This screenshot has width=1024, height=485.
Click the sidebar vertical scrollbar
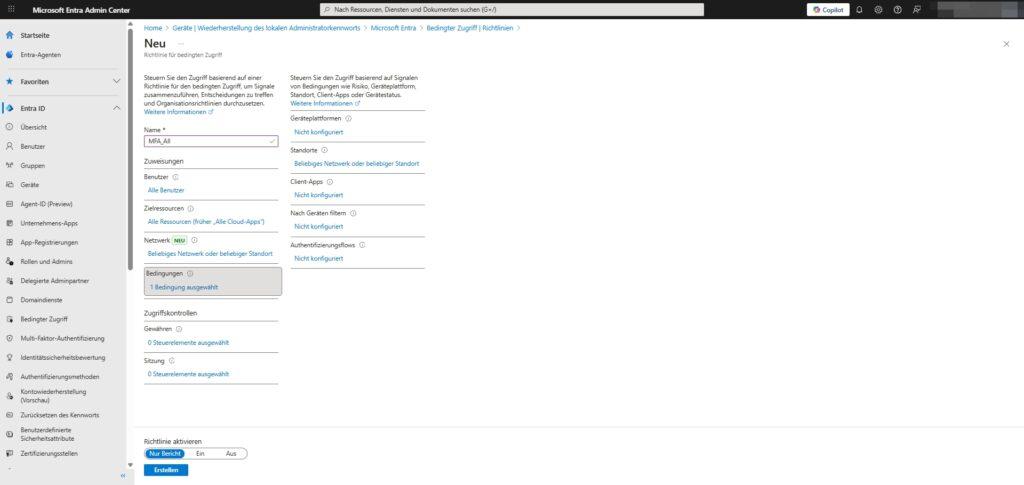click(130, 150)
